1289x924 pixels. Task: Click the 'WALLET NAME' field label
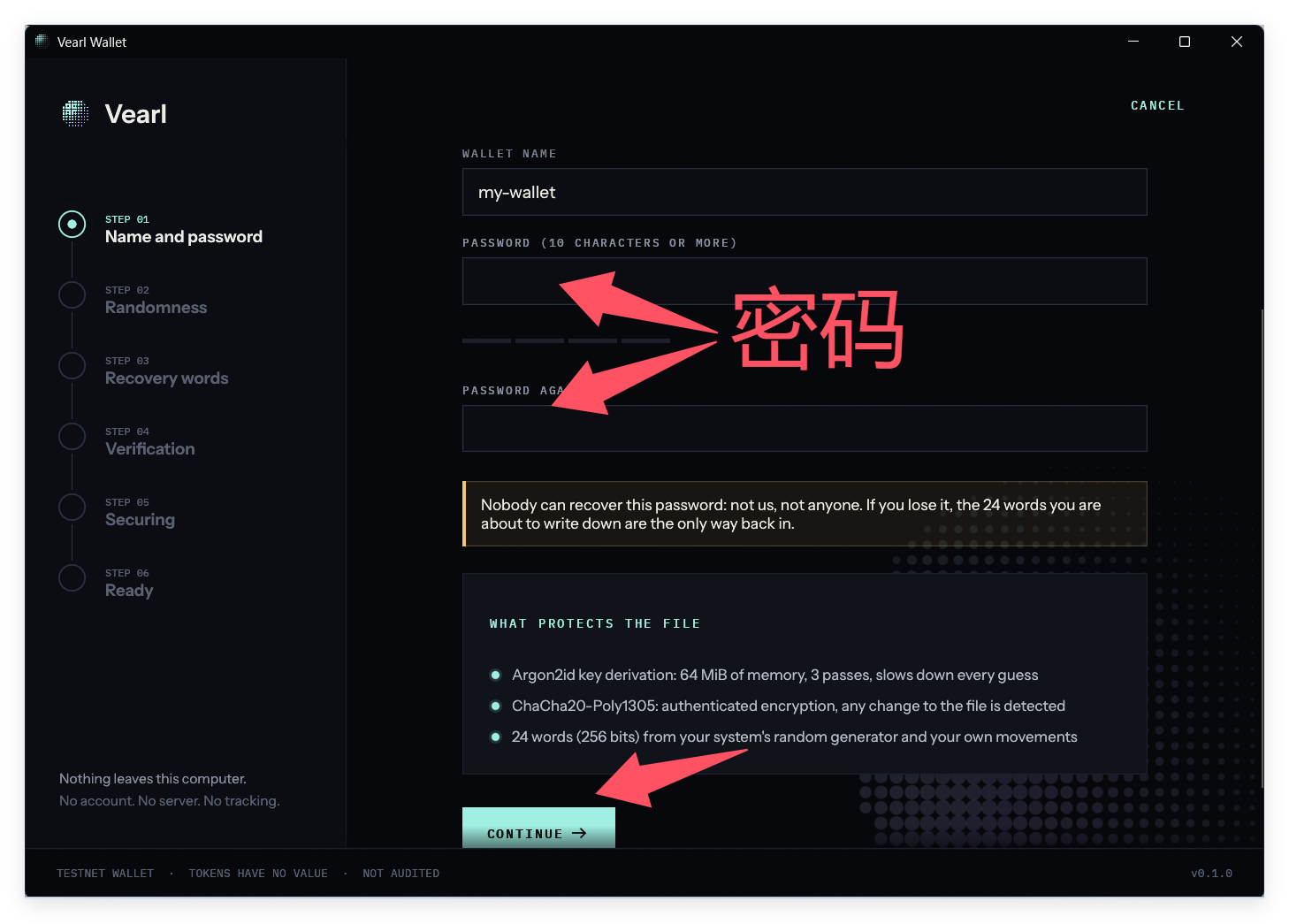pos(509,154)
